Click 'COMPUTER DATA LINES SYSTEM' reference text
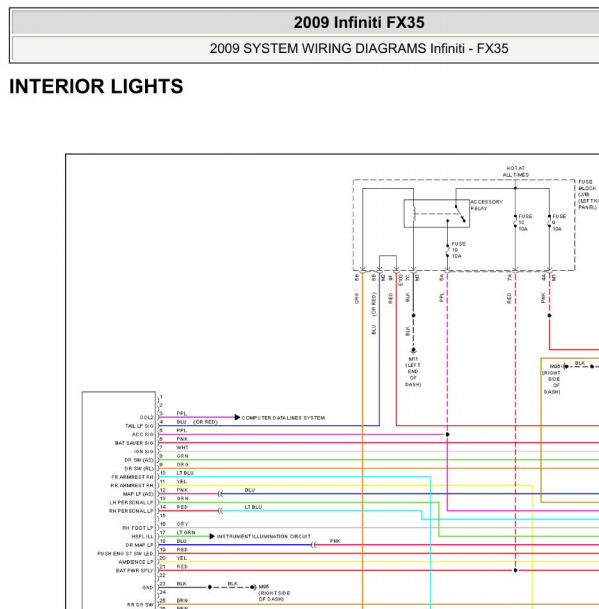599x609 pixels. [283, 418]
